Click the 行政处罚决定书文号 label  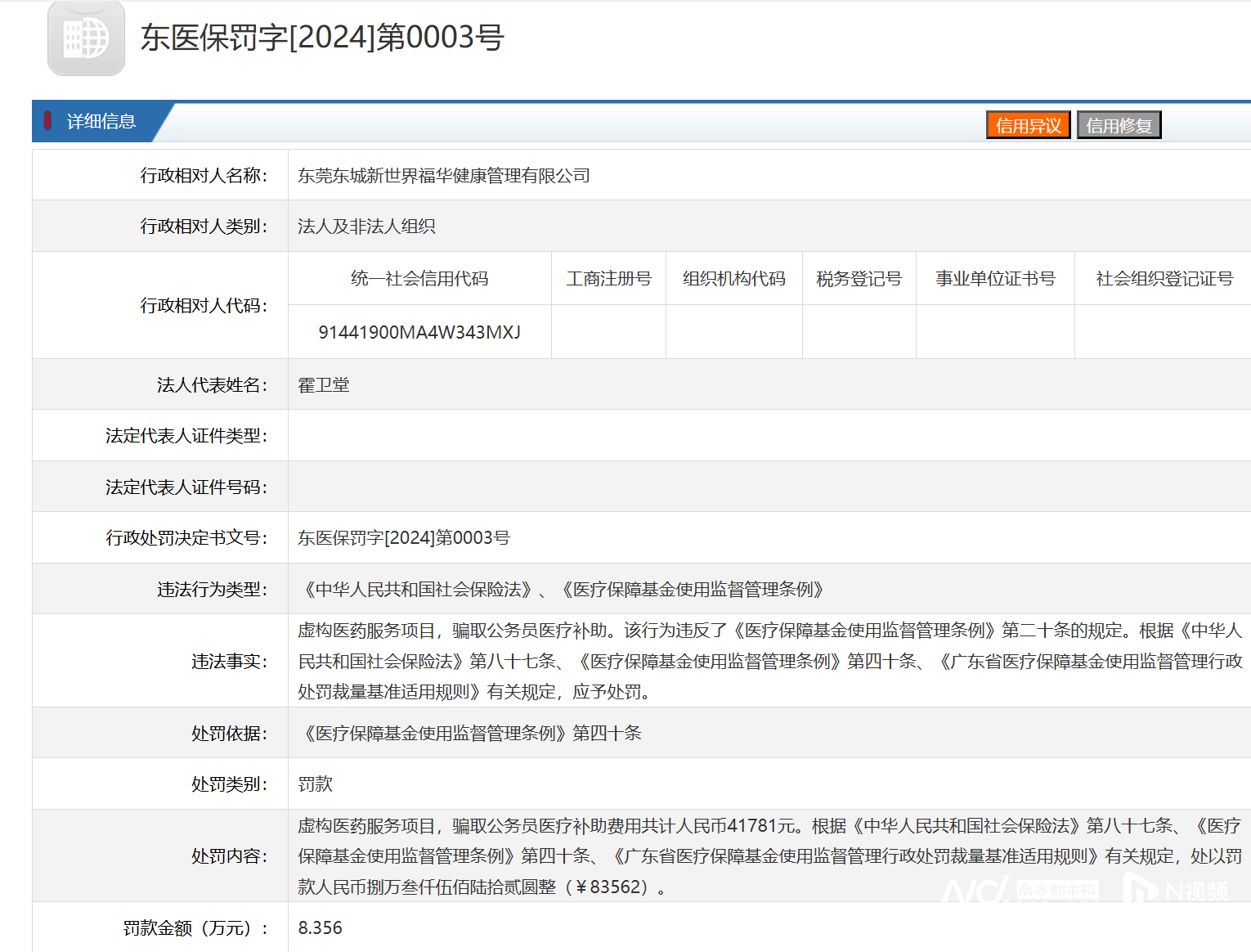click(186, 538)
